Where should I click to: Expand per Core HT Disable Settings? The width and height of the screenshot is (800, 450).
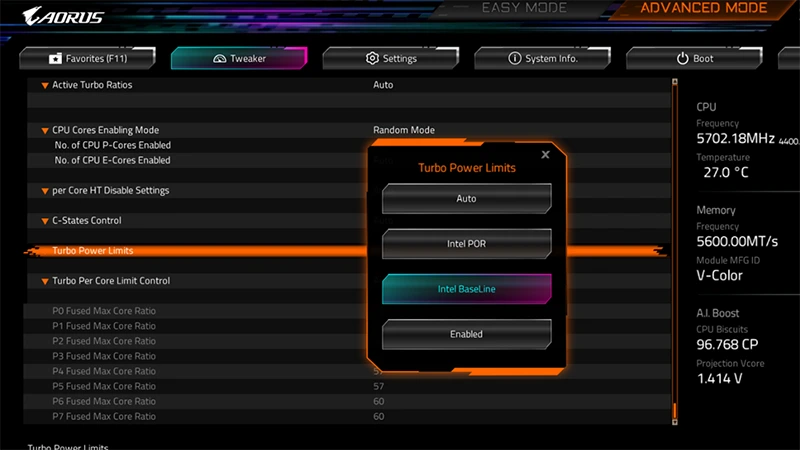pyautogui.click(x=45, y=191)
